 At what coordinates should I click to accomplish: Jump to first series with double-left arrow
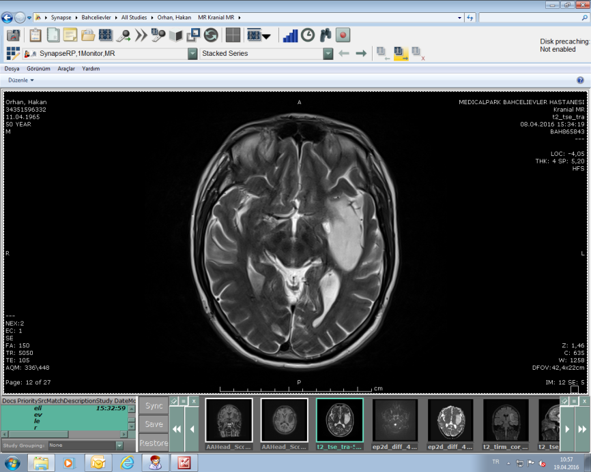pos(176,429)
